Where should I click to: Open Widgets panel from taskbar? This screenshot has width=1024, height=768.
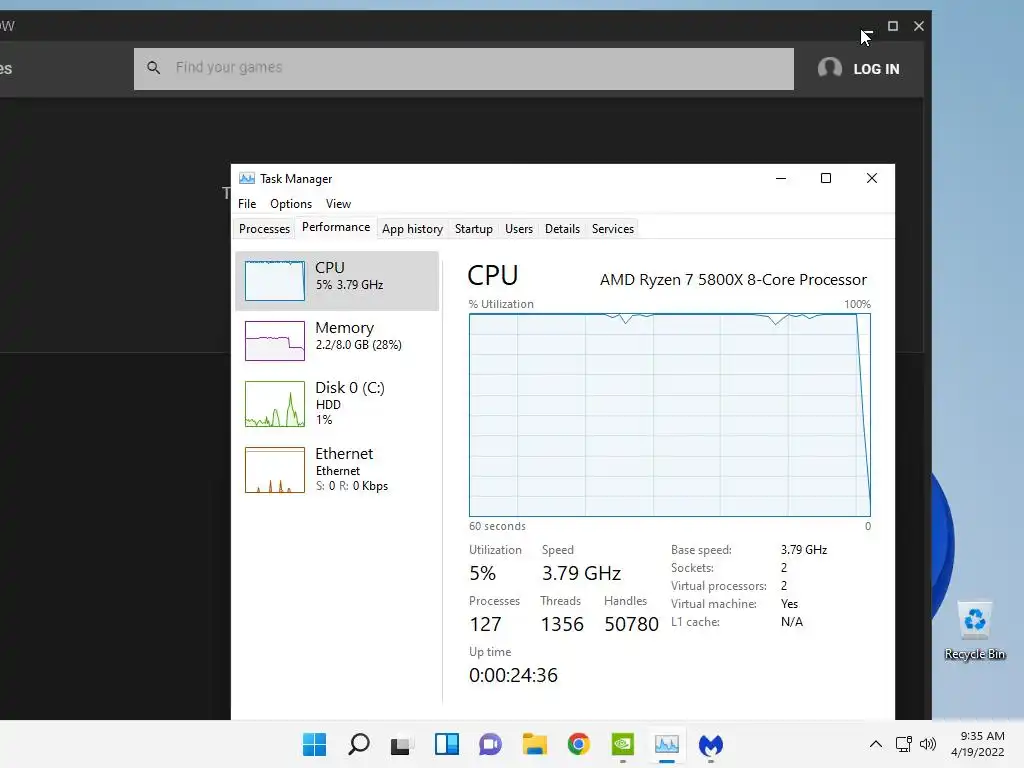point(447,744)
